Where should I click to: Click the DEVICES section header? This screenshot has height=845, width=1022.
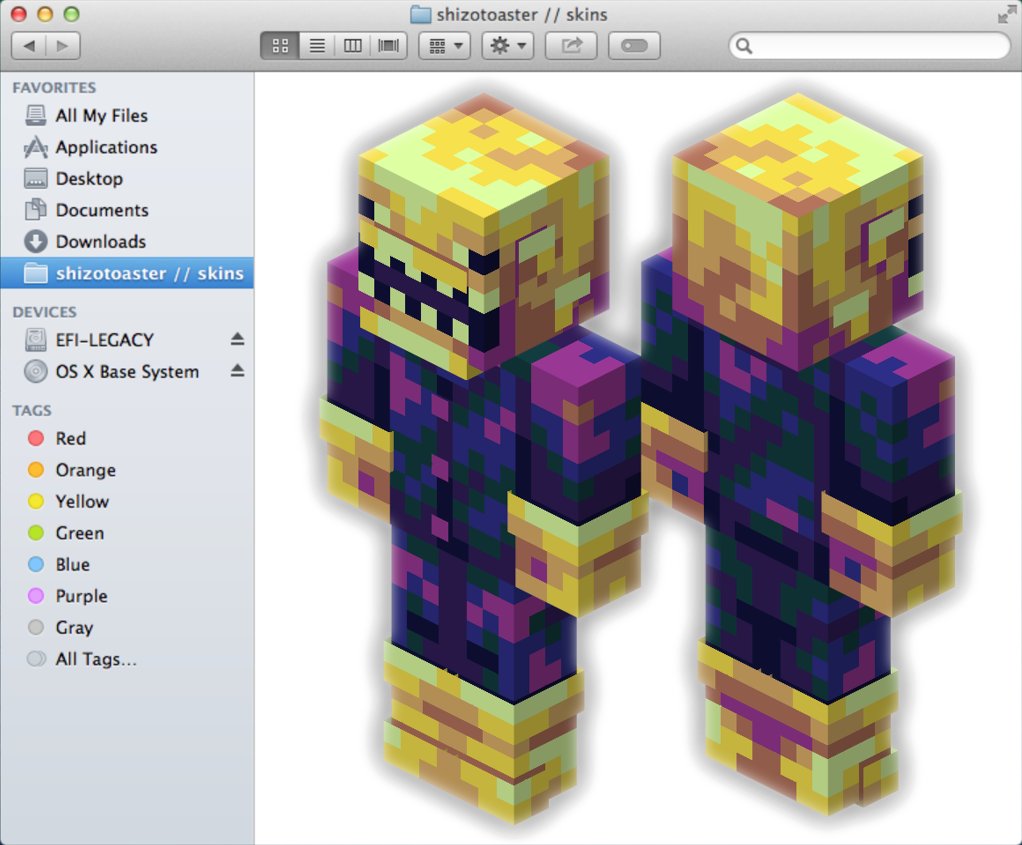[44, 312]
